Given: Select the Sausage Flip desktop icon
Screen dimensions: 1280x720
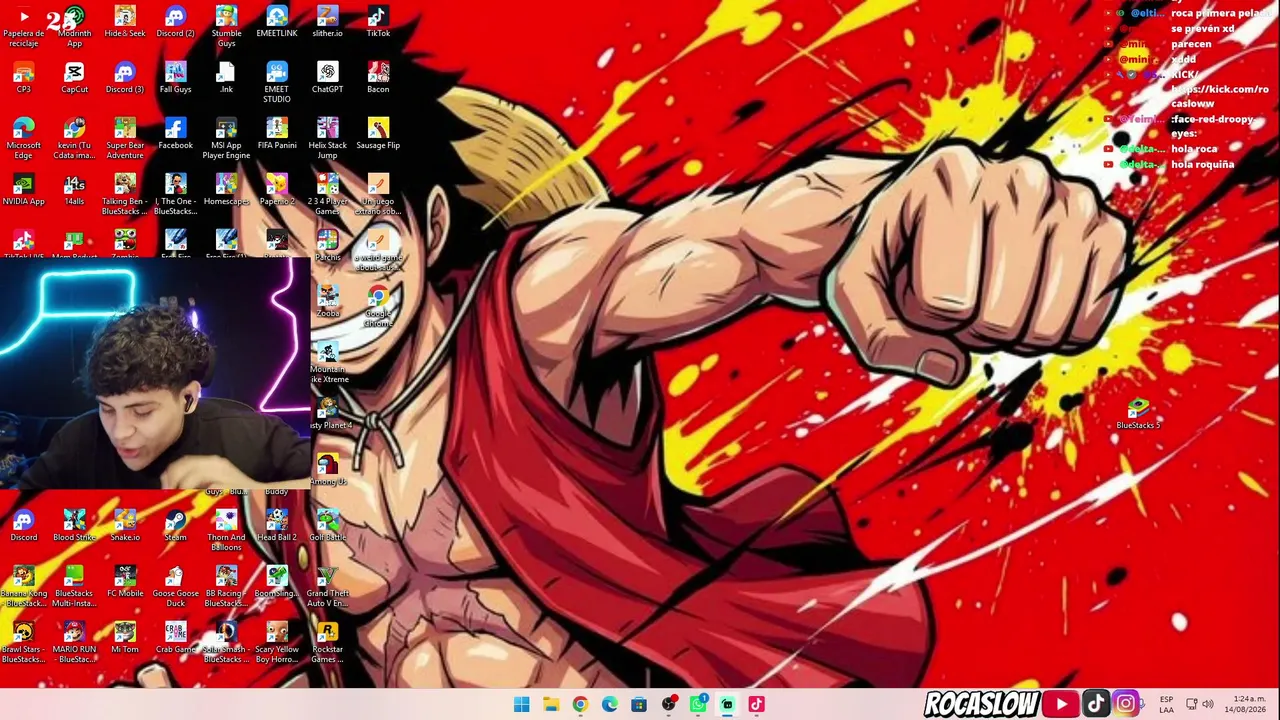Looking at the screenshot, I should coord(378,134).
